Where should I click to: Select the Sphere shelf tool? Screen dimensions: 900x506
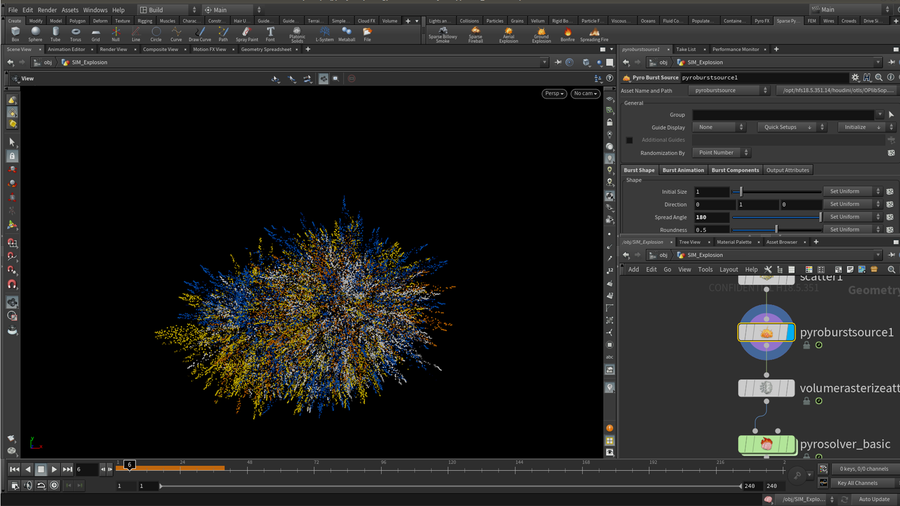click(x=36, y=34)
